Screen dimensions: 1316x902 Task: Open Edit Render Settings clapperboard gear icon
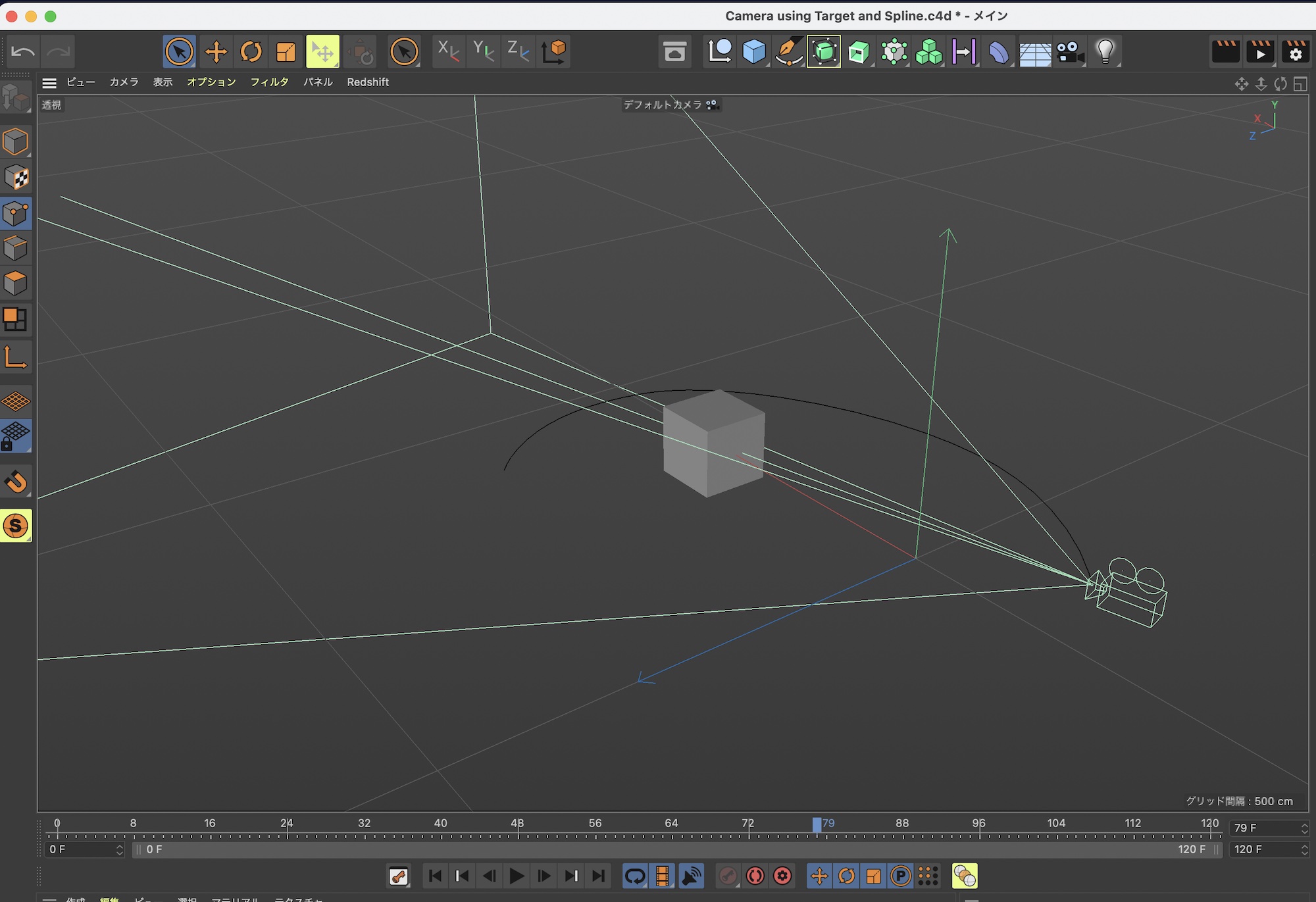1295,51
